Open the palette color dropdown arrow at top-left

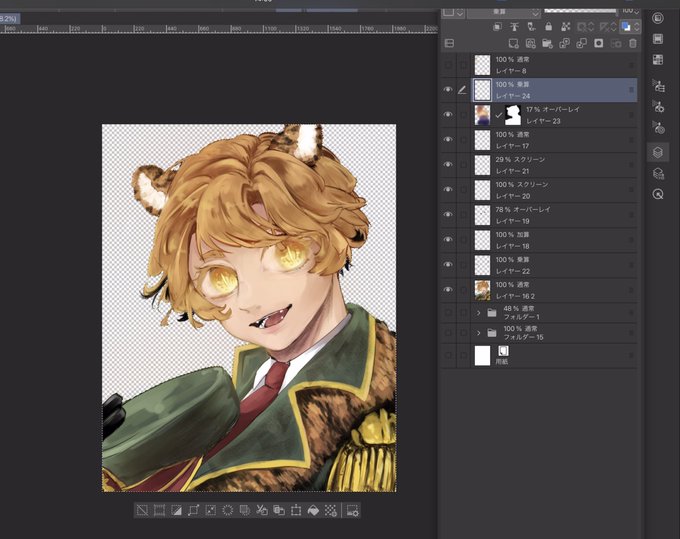pyautogui.click(x=460, y=12)
